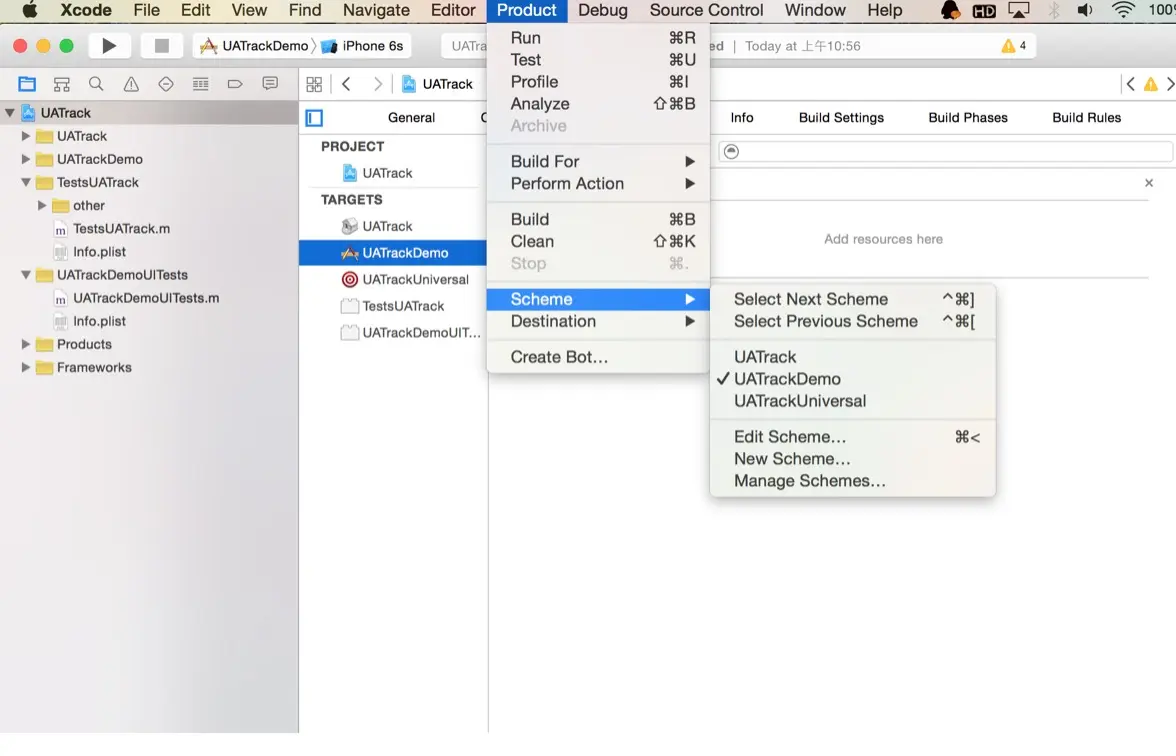Switch to the Build Phases tab
1176x756 pixels.
point(968,118)
